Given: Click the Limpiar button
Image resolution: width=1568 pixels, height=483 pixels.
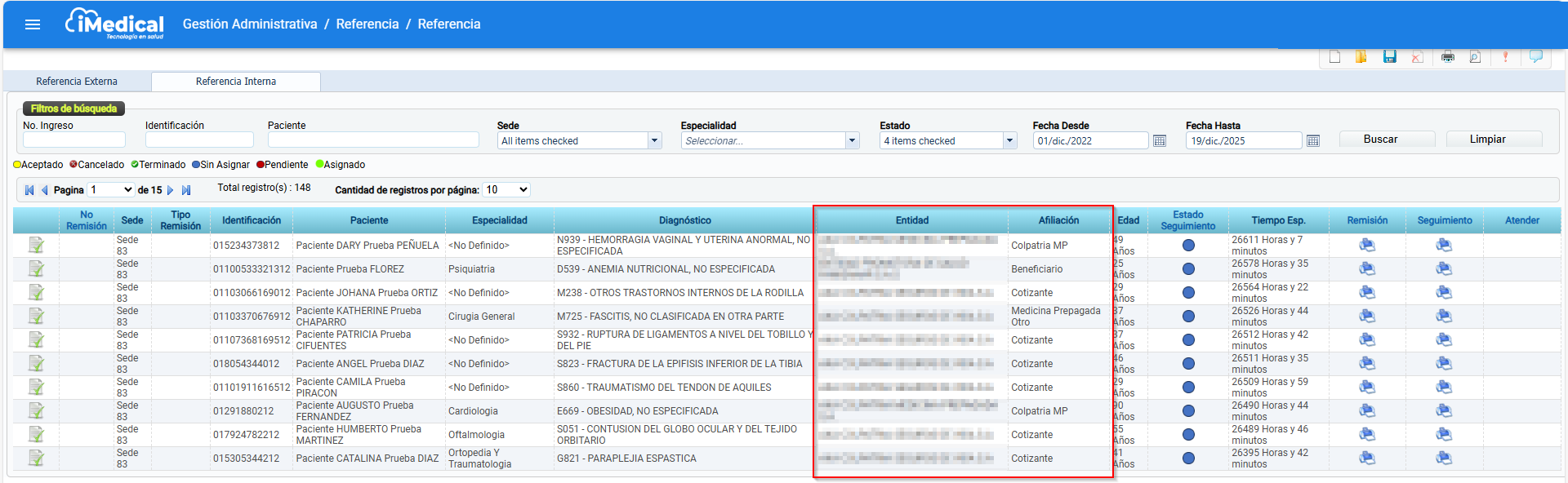Looking at the screenshot, I should point(1487,140).
